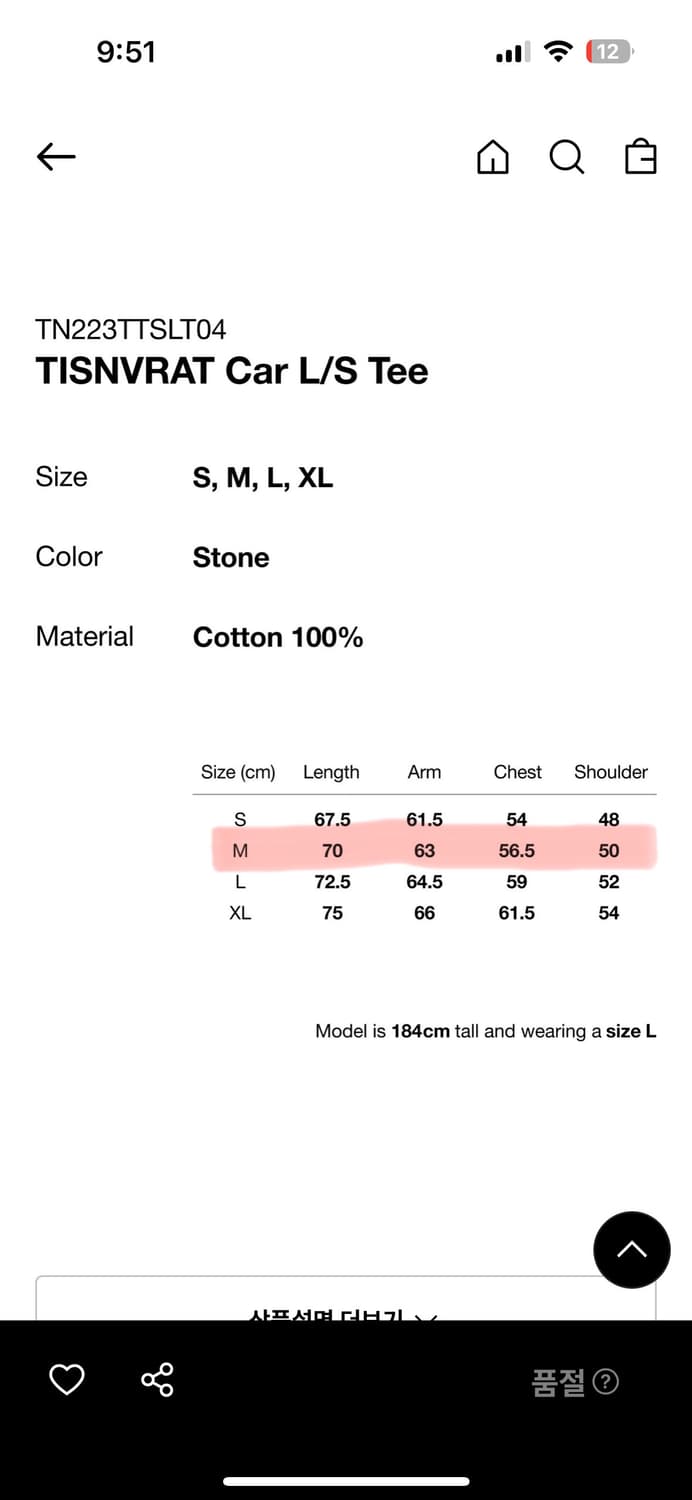692x1500 pixels.
Task: Add item to wishlist with heart icon
Action: [67, 1380]
